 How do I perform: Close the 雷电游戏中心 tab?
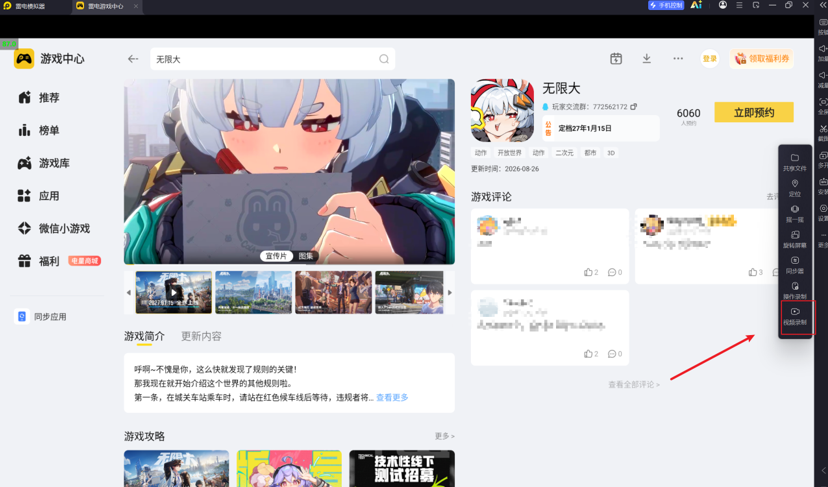pyautogui.click(x=136, y=6)
